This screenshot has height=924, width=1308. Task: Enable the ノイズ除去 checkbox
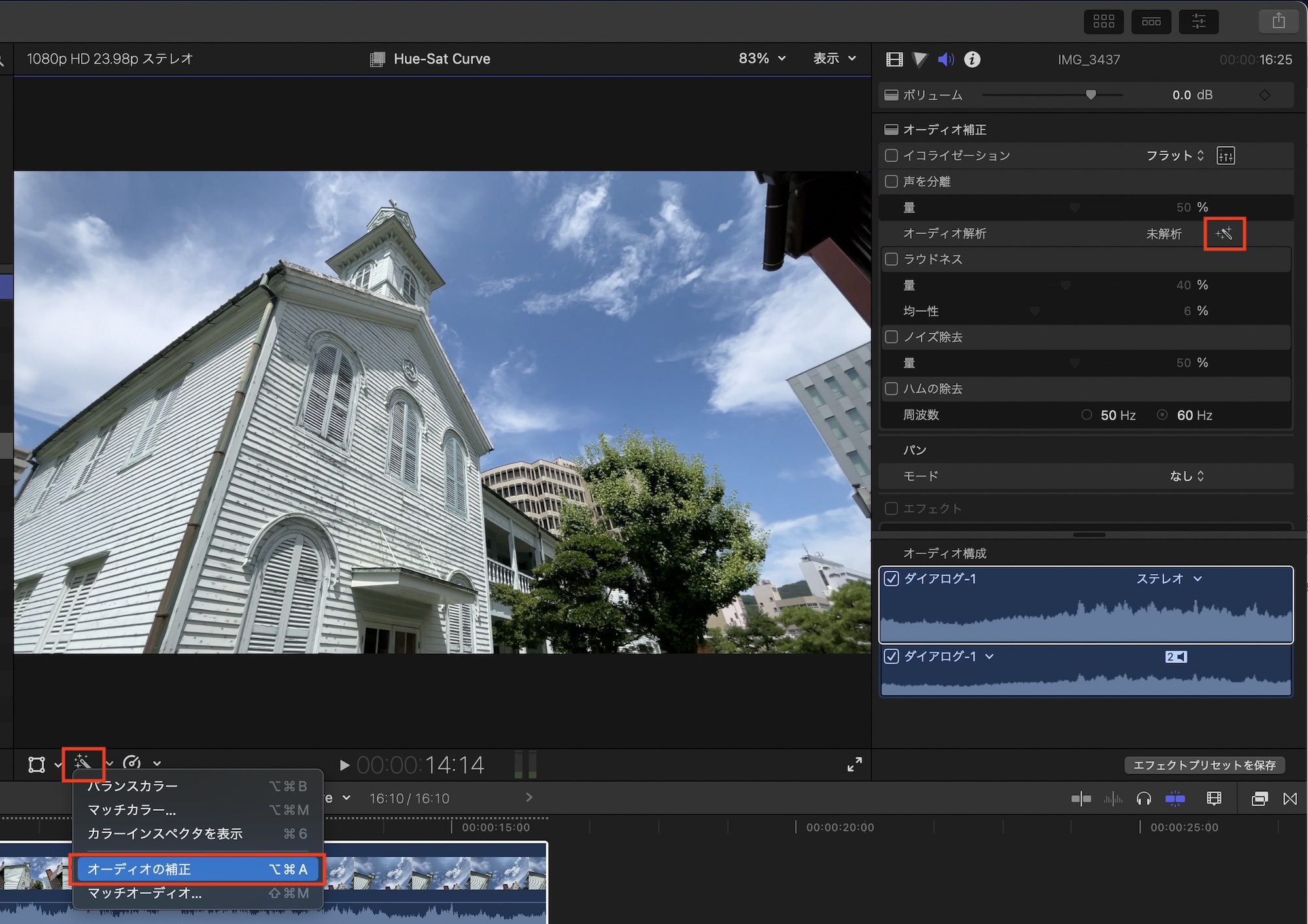(891, 337)
